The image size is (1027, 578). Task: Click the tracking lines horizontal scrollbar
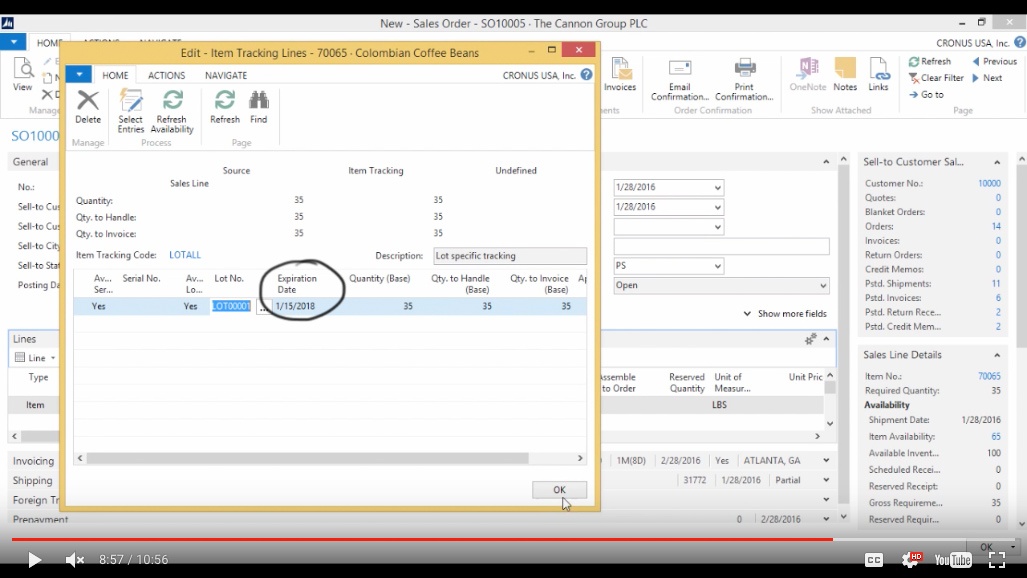pyautogui.click(x=307, y=458)
